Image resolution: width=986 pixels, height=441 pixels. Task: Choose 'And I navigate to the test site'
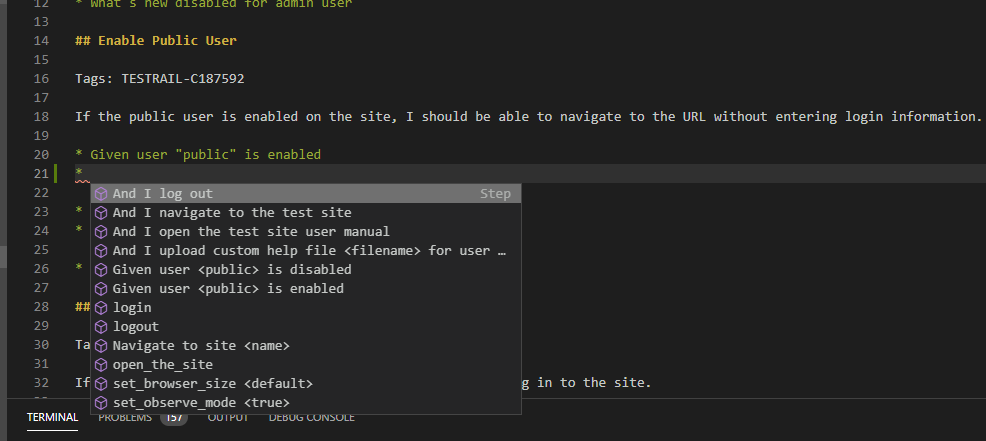[306, 213]
